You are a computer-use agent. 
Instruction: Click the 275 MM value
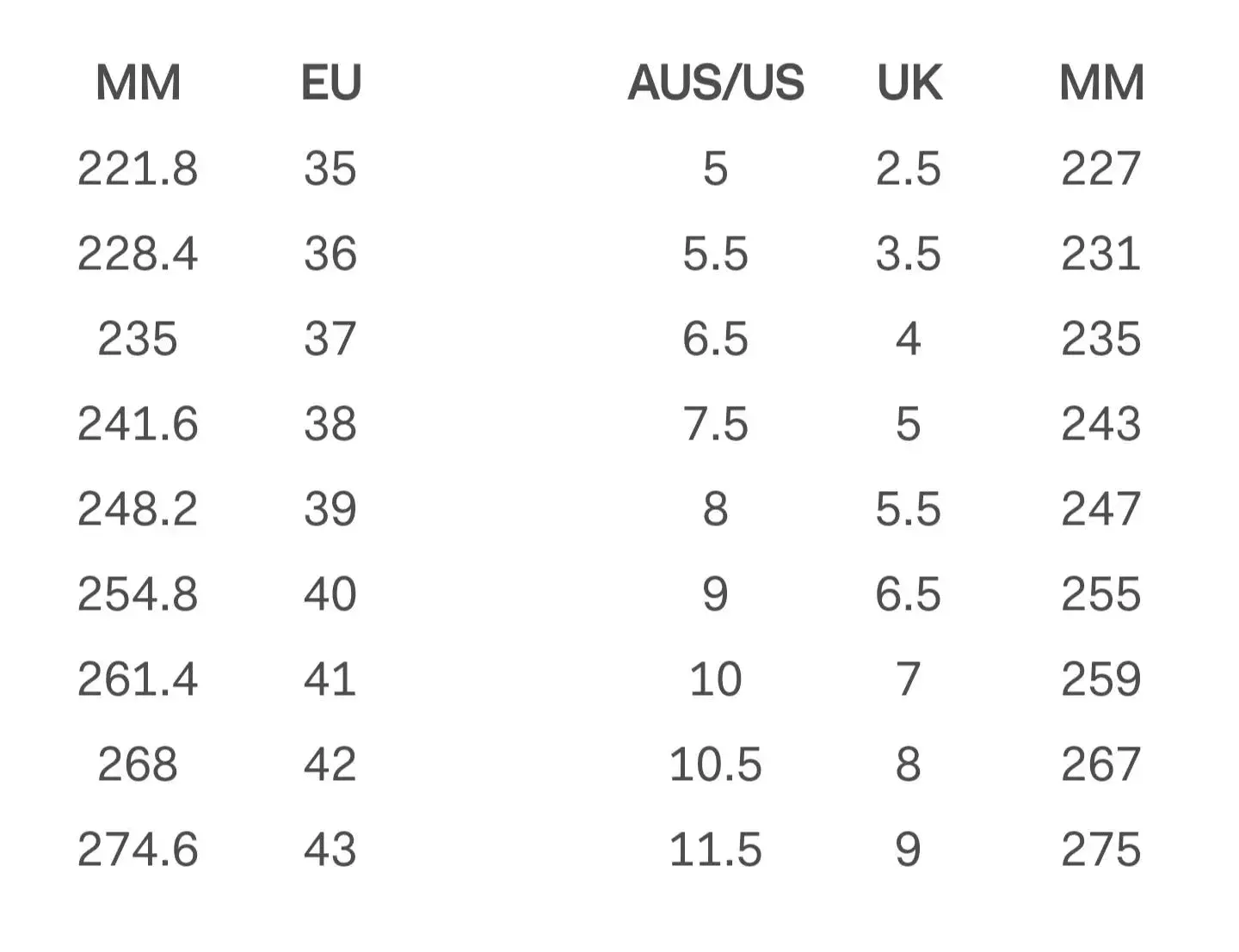point(1101,850)
